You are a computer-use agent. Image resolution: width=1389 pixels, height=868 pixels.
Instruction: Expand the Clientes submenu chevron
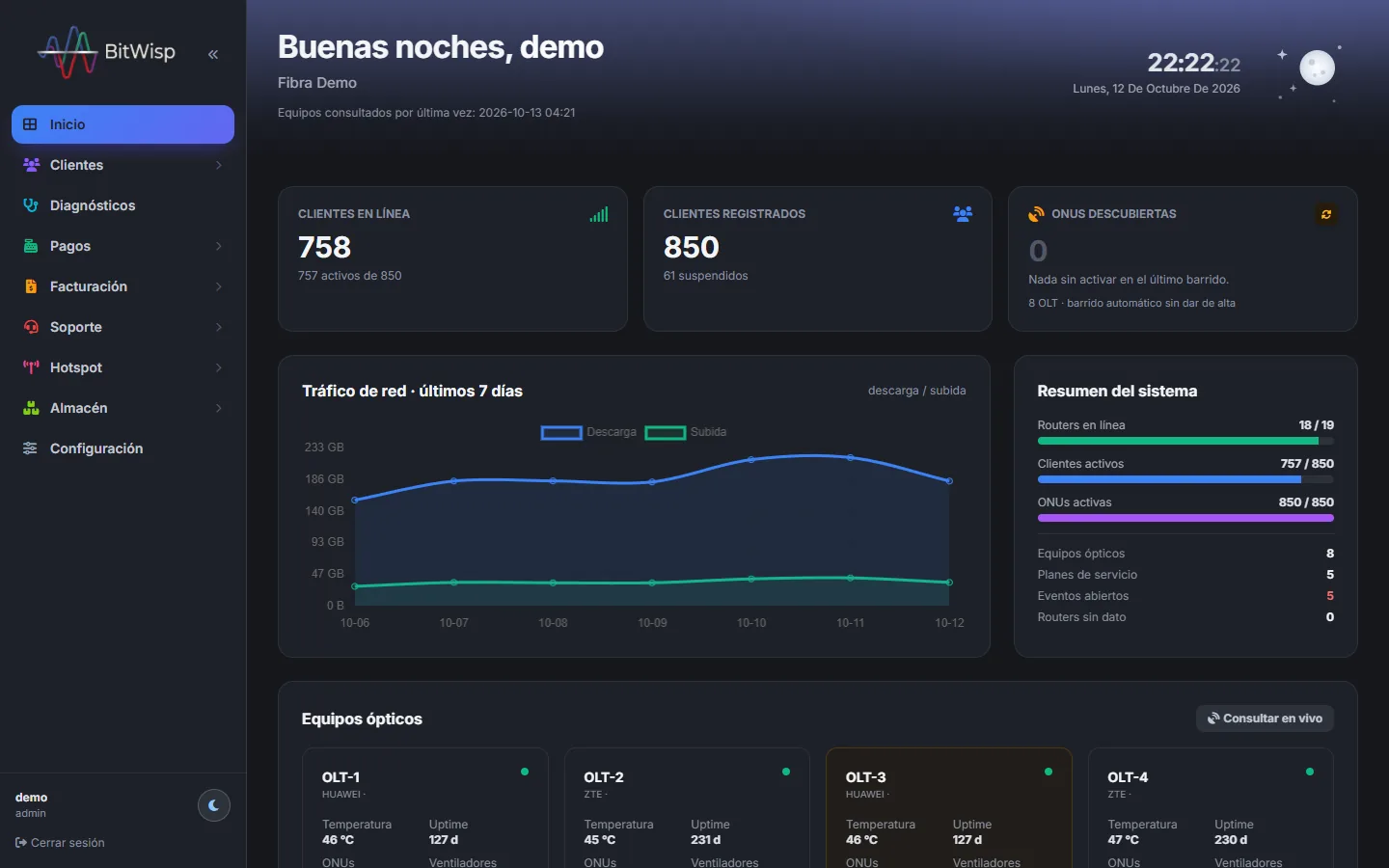tap(219, 165)
